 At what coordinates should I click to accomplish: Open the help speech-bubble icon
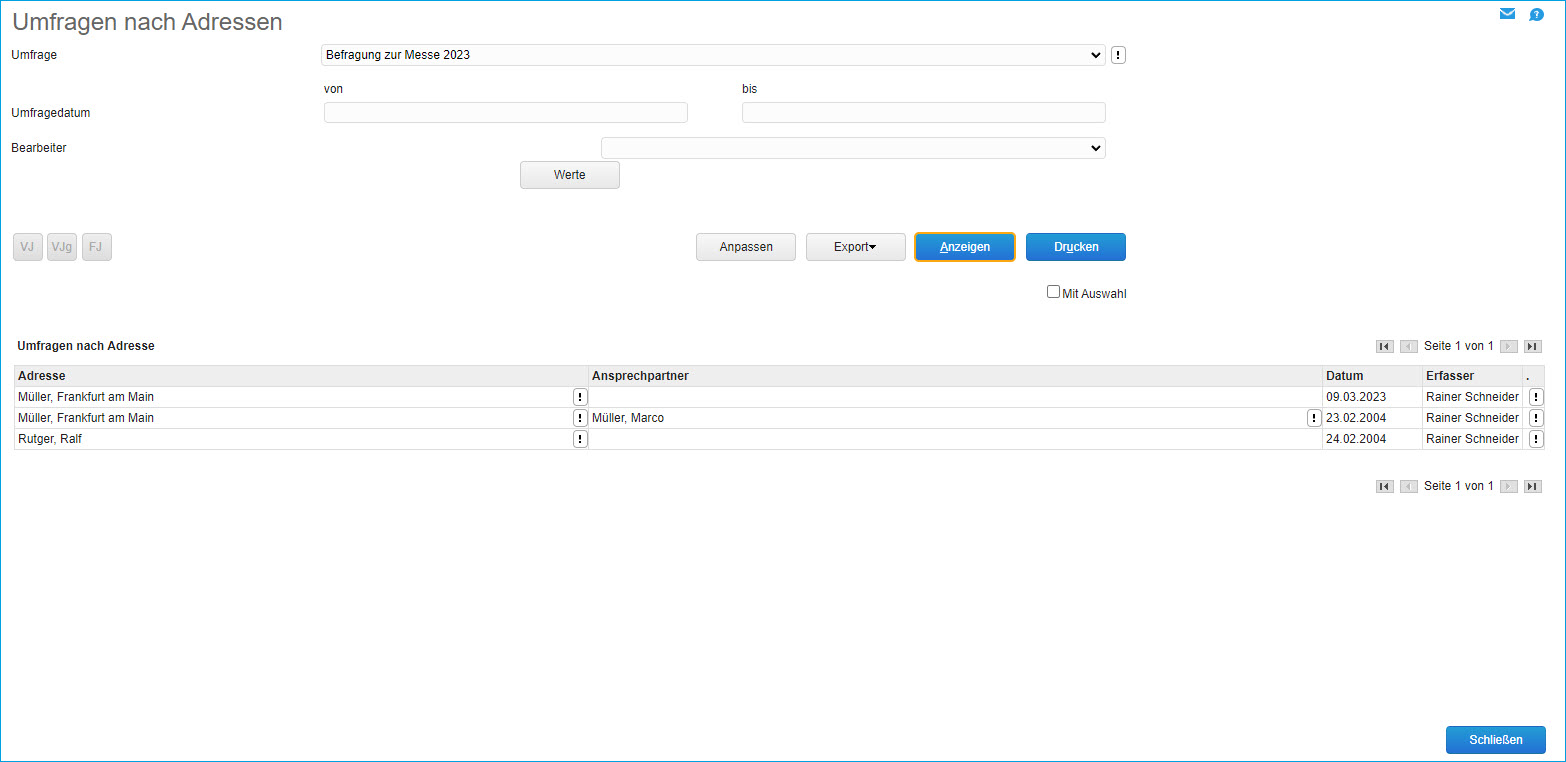[x=1537, y=15]
